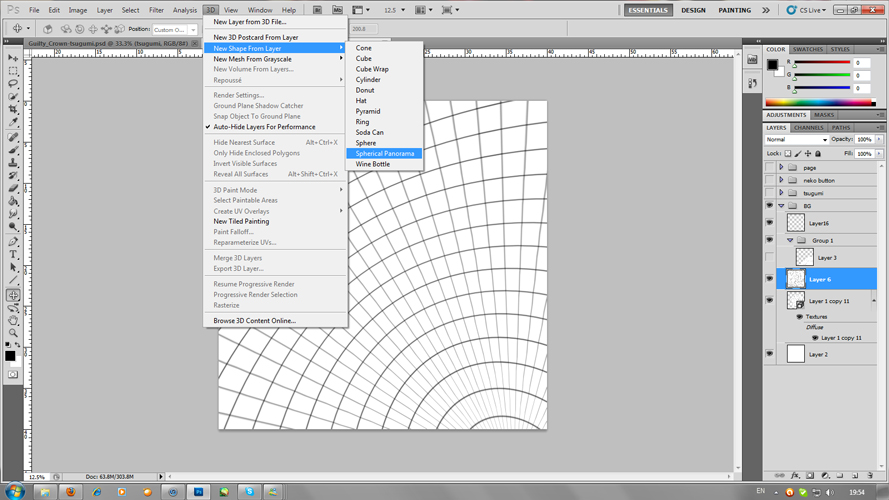Show the neko button group
This screenshot has height=500, width=889.
click(x=769, y=180)
